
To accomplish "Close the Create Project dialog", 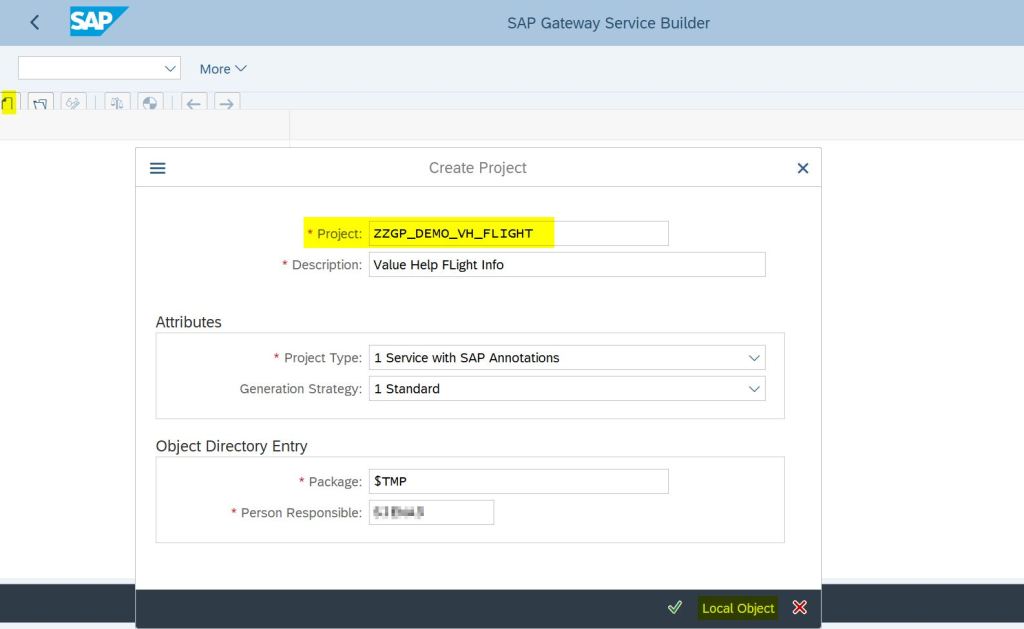I will [x=802, y=168].
